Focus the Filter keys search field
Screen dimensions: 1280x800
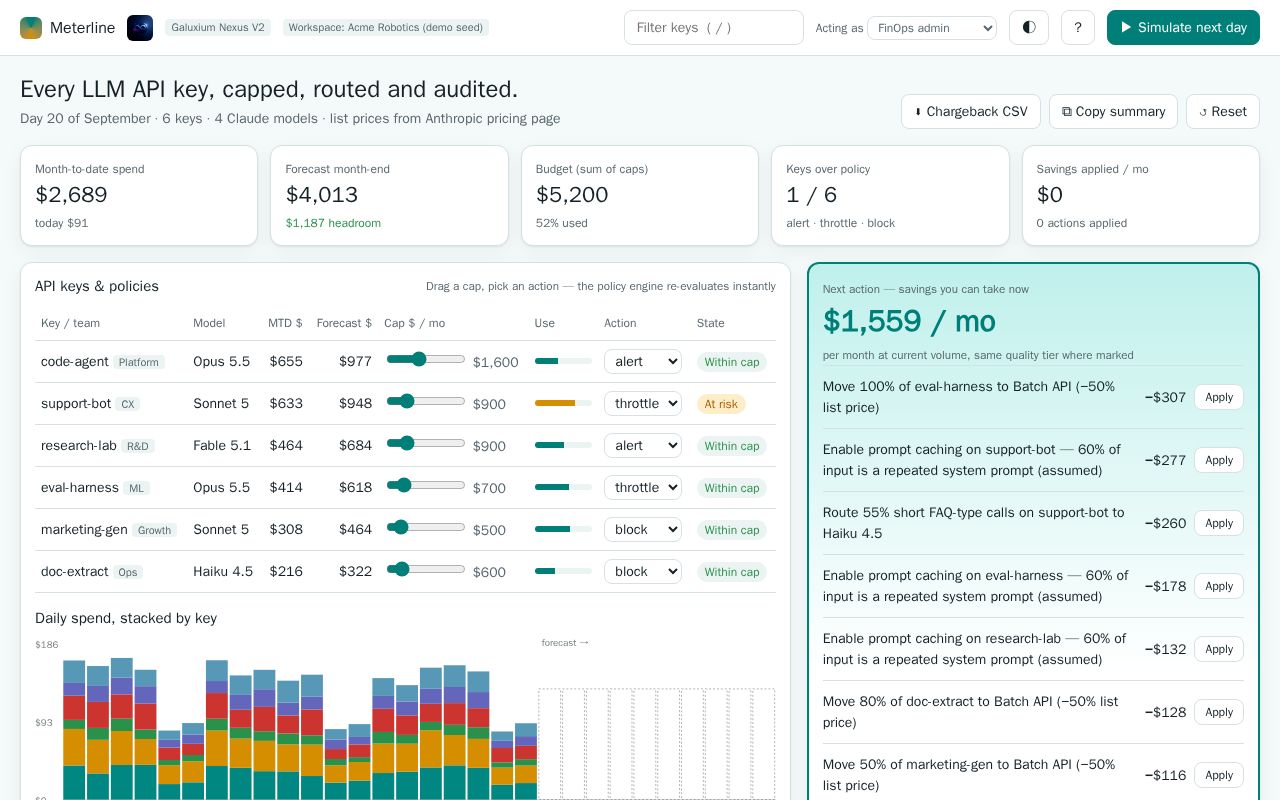pos(714,28)
